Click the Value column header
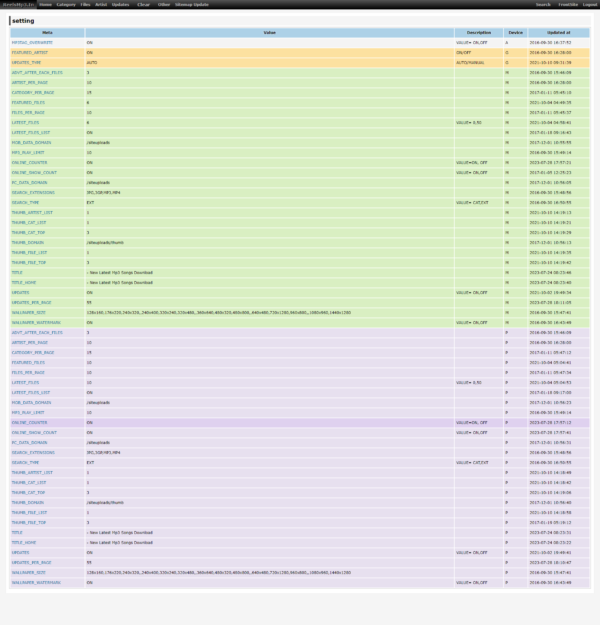Image resolution: width=600 pixels, height=625 pixels. pos(270,33)
